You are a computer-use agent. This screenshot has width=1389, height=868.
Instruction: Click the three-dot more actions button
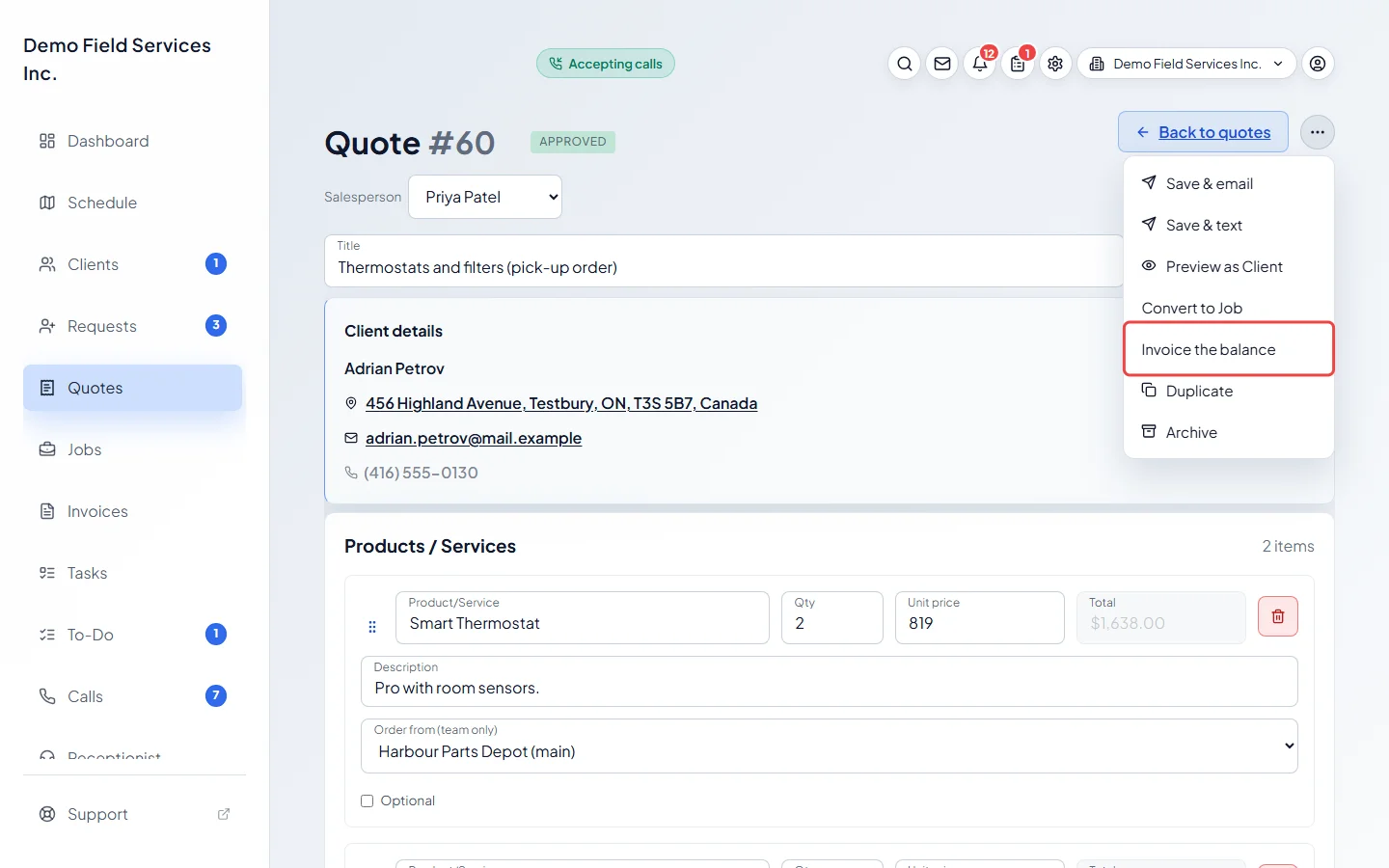[x=1318, y=132]
